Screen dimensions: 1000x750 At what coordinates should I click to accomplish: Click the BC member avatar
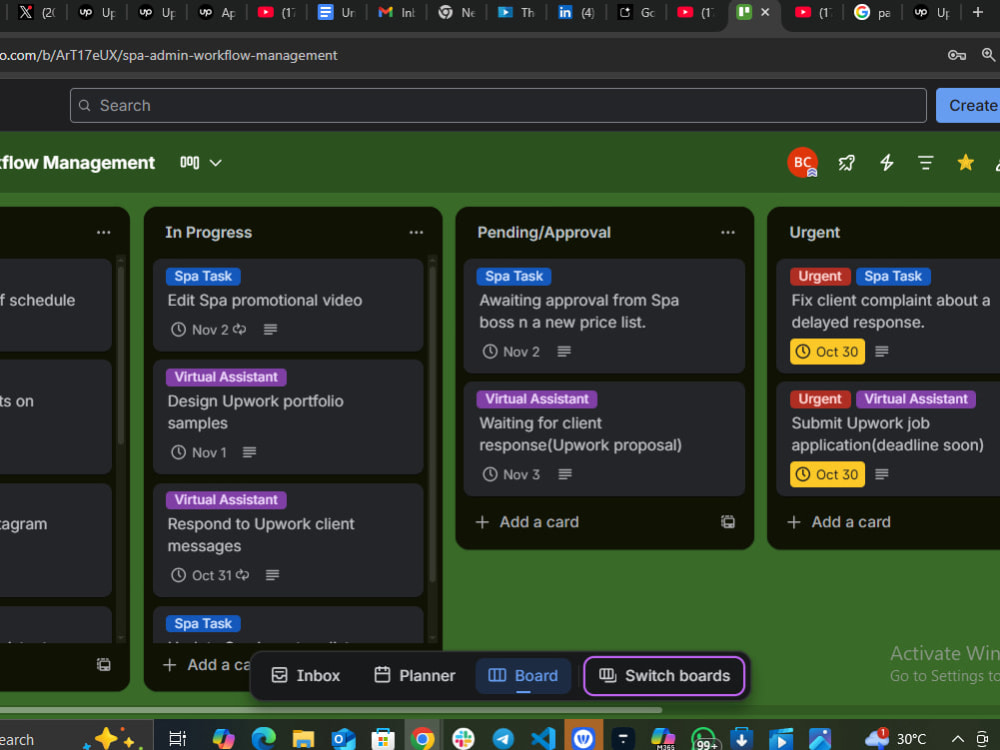pos(802,163)
